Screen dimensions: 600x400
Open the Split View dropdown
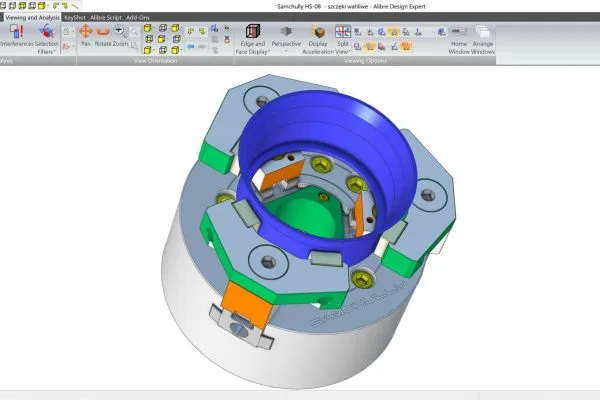pos(342,39)
